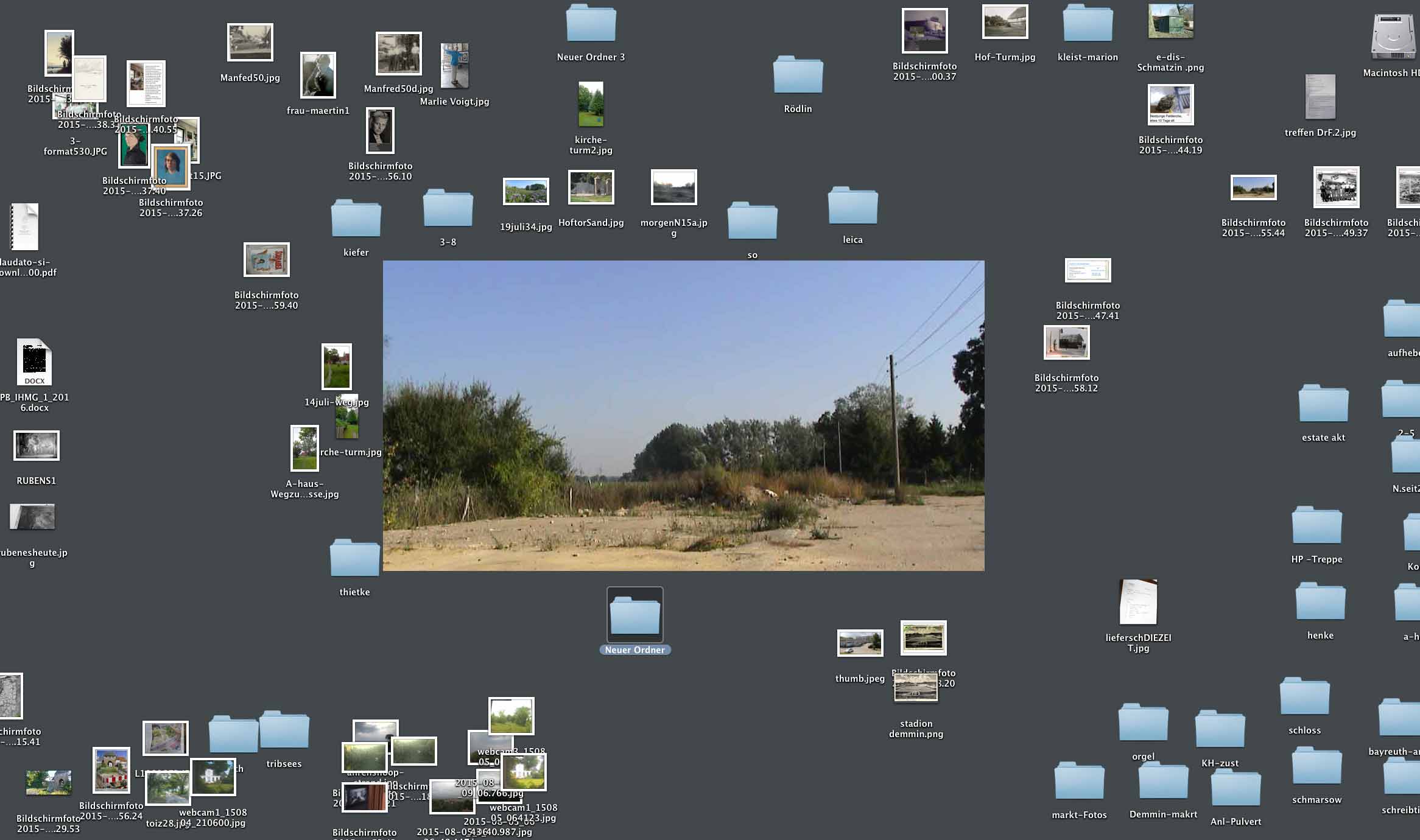Image resolution: width=1420 pixels, height=840 pixels.
Task: Click the tribsees folder
Action: coord(284,730)
